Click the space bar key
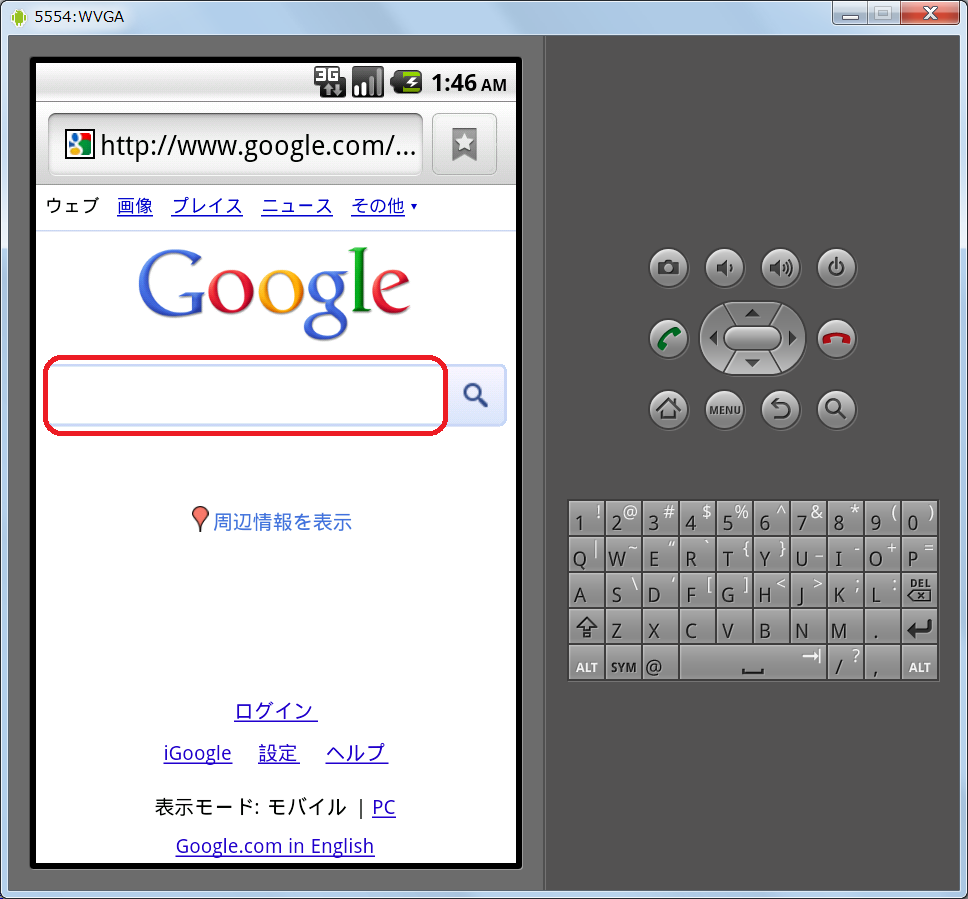968x899 pixels. [x=753, y=663]
